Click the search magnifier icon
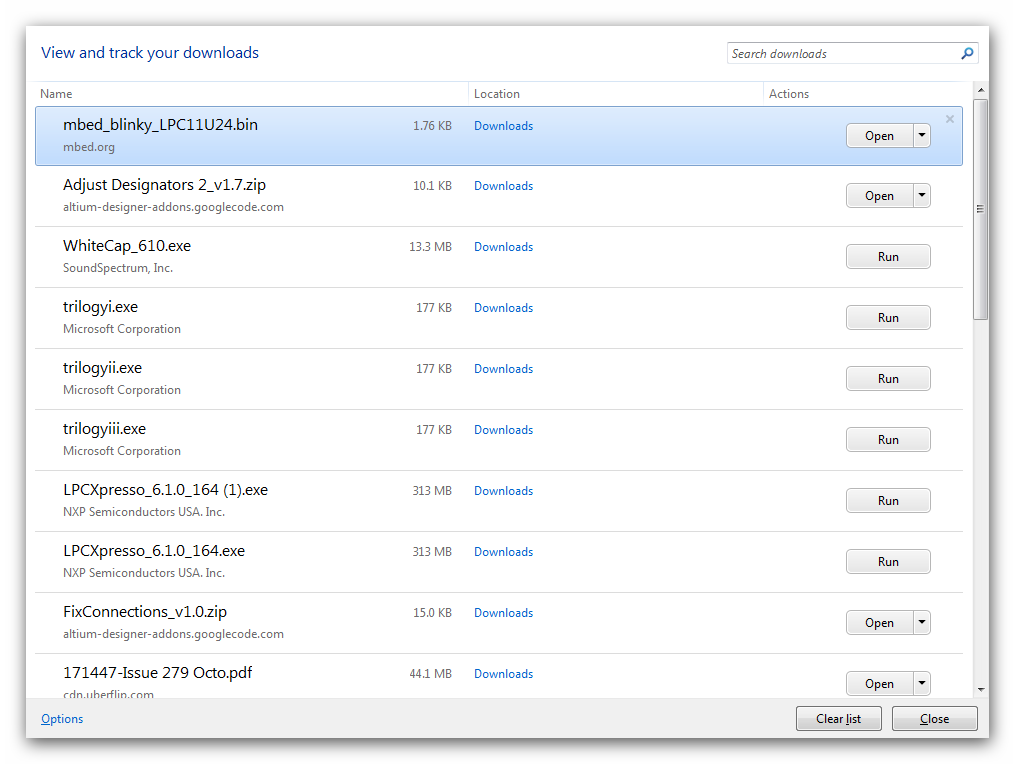 click(x=967, y=54)
